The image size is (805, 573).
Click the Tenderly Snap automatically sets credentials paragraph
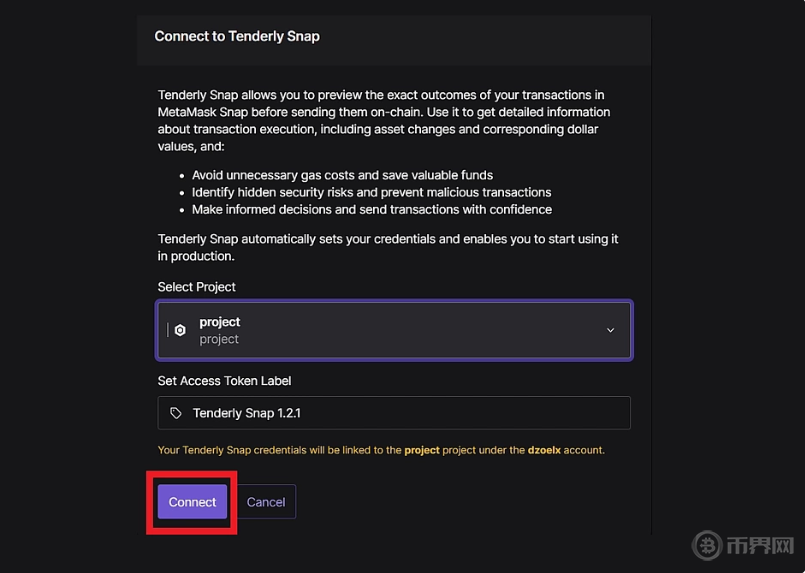coord(388,247)
